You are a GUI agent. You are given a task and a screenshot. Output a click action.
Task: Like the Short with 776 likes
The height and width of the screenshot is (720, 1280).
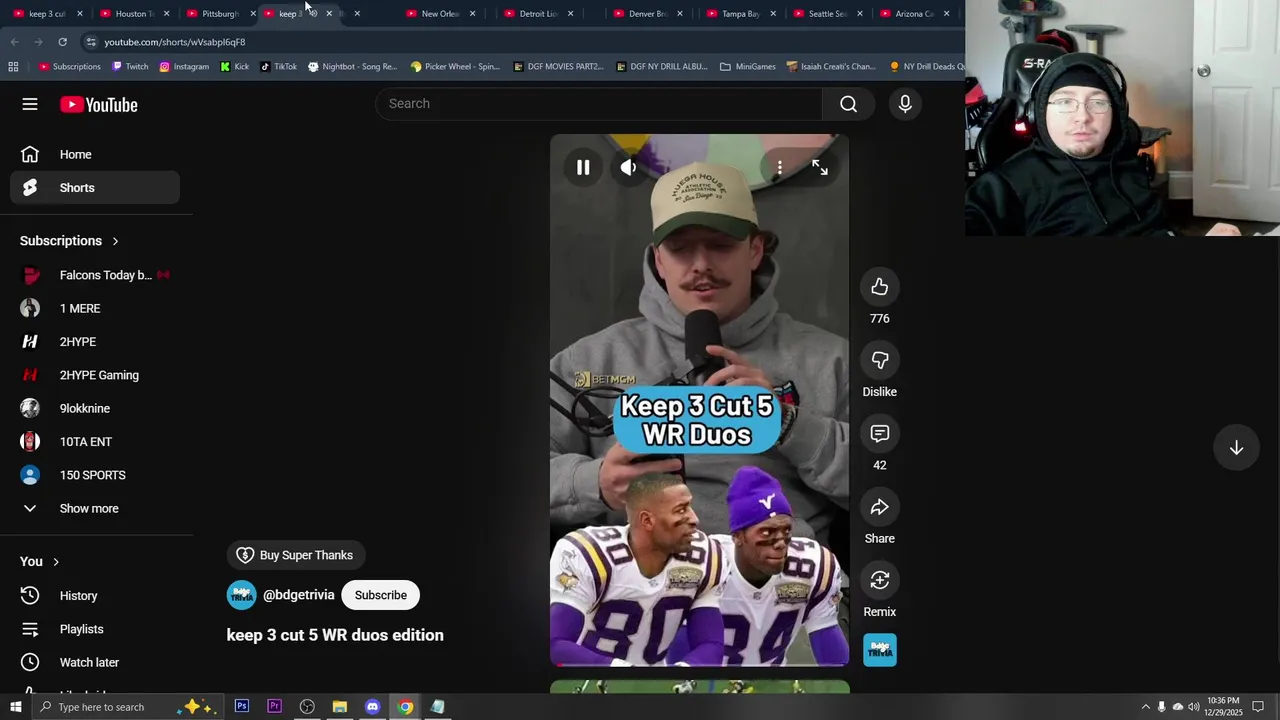click(x=880, y=287)
